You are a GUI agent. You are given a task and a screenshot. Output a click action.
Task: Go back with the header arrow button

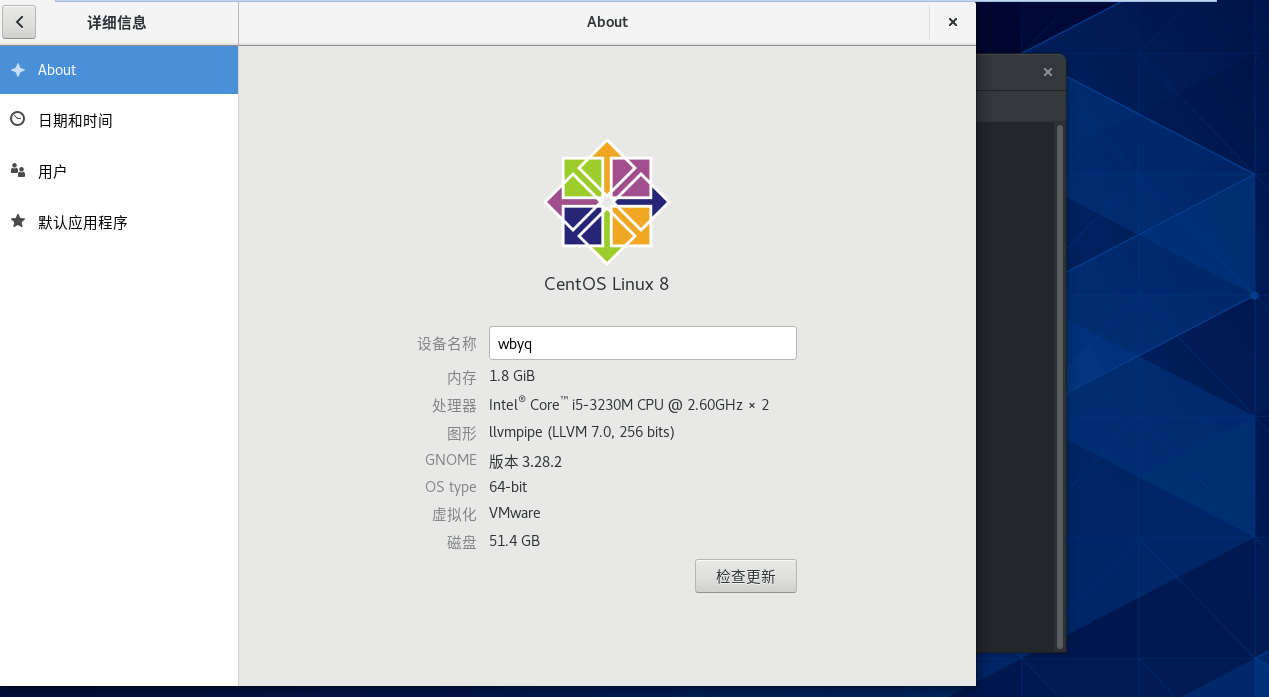click(x=20, y=22)
